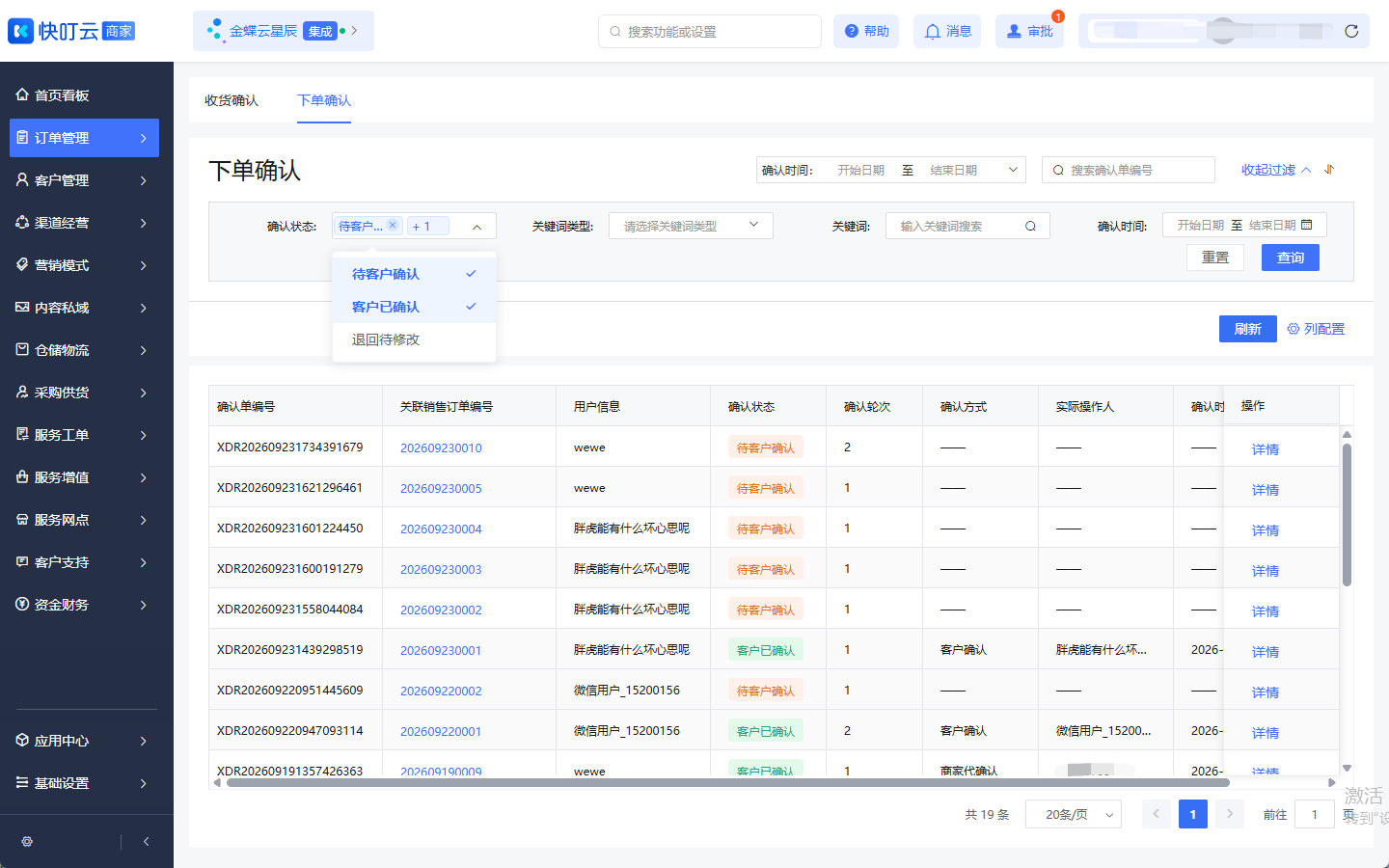Open the 20条/页 page size dropdown
This screenshot has height=868, width=1389.
click(1073, 815)
